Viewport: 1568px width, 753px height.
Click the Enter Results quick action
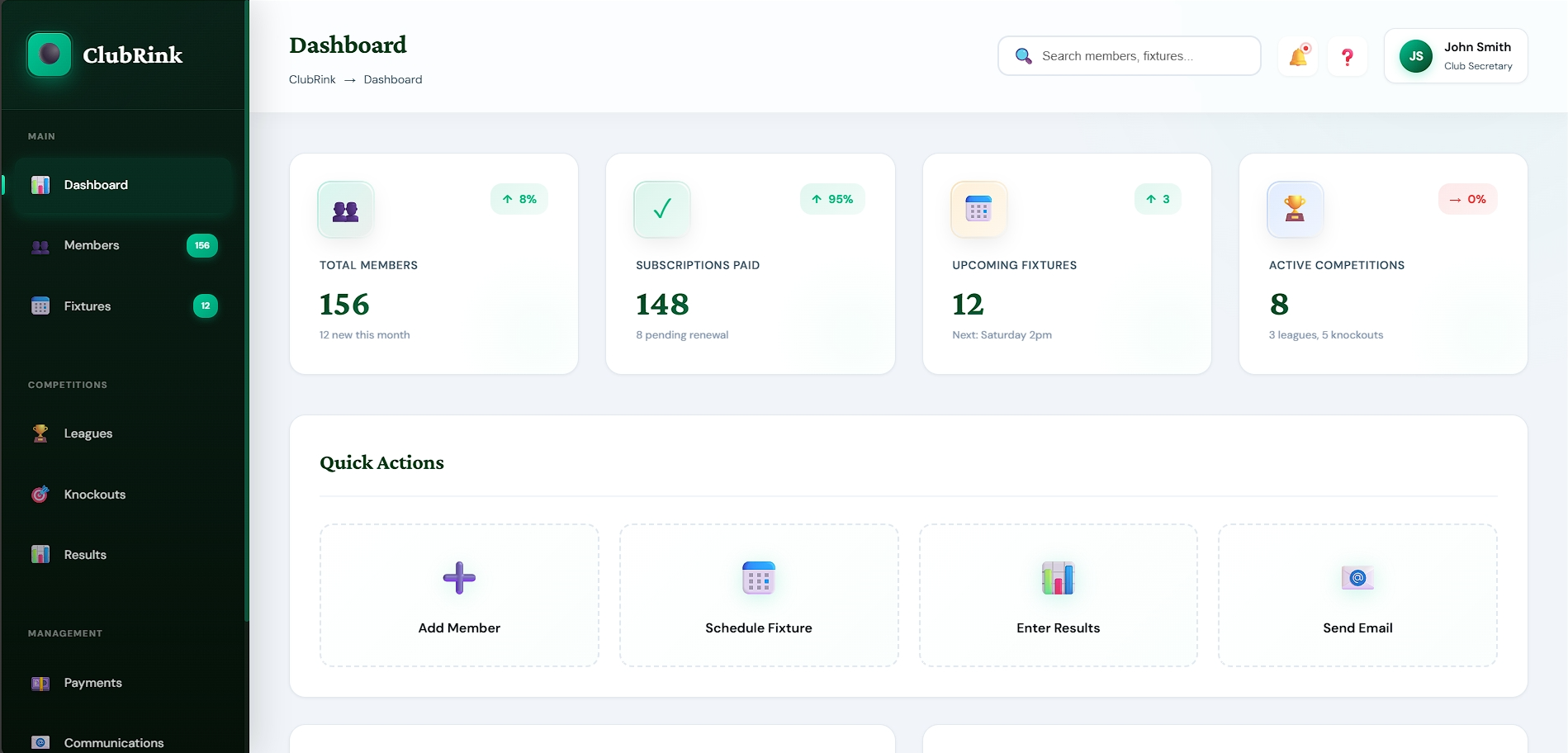(x=1058, y=595)
